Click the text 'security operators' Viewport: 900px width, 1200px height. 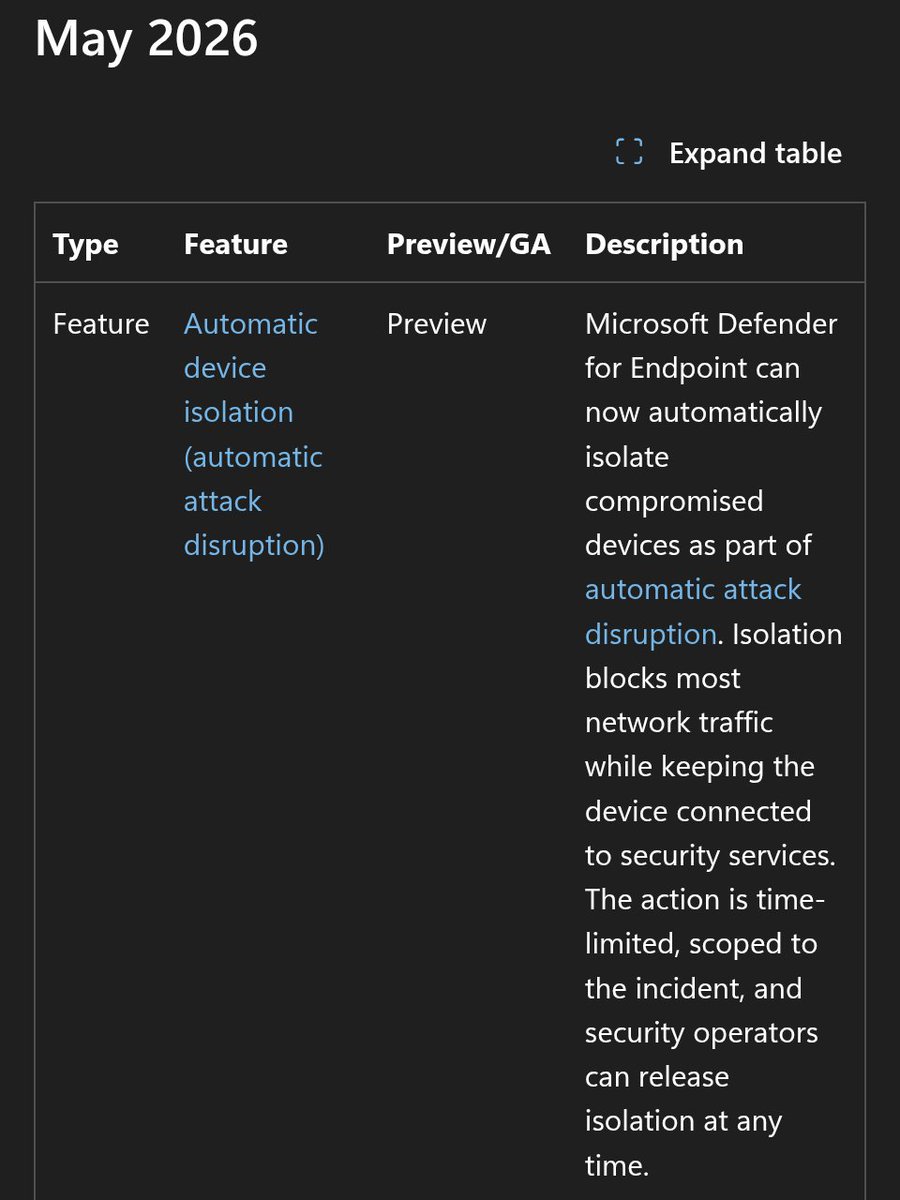(x=701, y=1033)
